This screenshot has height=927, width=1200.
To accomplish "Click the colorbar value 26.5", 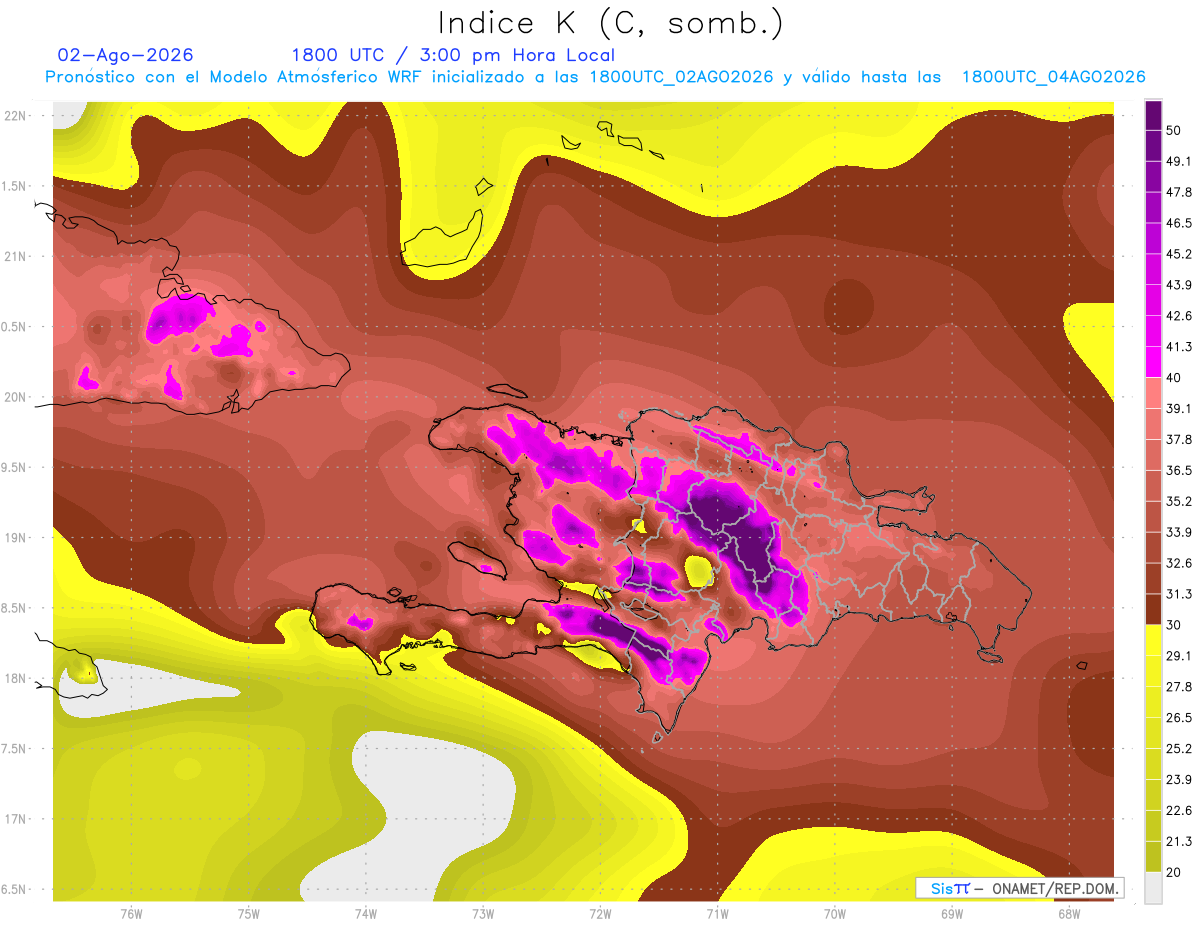I will click(x=1178, y=718).
